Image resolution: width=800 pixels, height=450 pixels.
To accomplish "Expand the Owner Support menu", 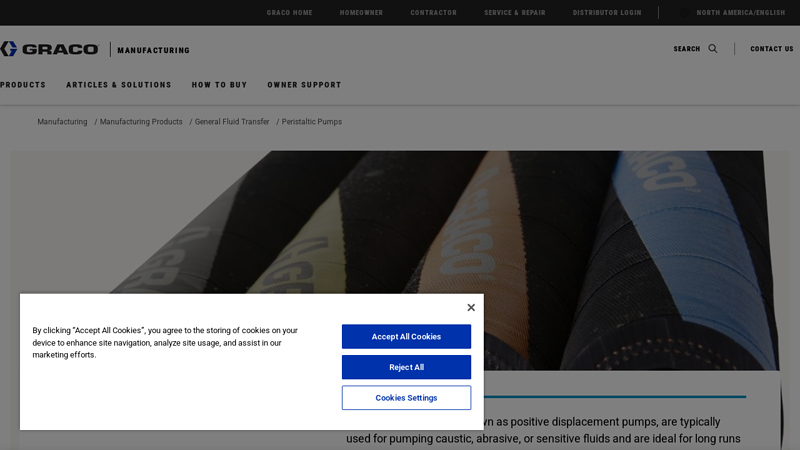I will (304, 85).
